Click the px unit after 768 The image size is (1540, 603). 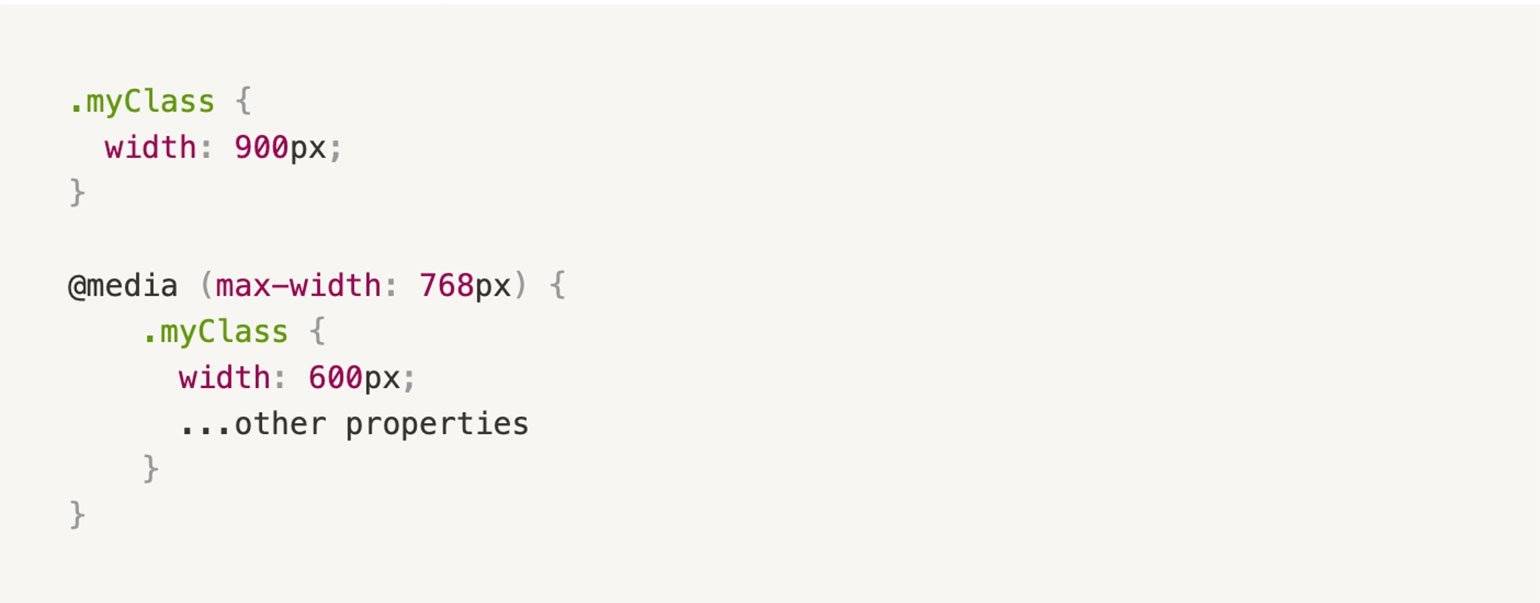pos(493,286)
